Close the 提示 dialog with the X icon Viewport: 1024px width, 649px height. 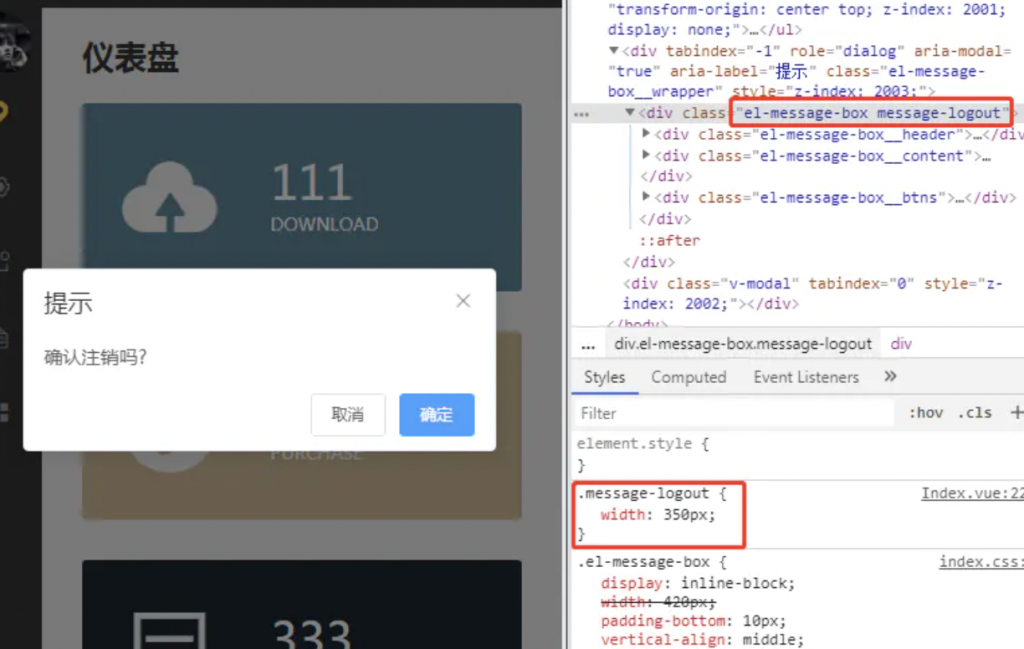tap(463, 301)
